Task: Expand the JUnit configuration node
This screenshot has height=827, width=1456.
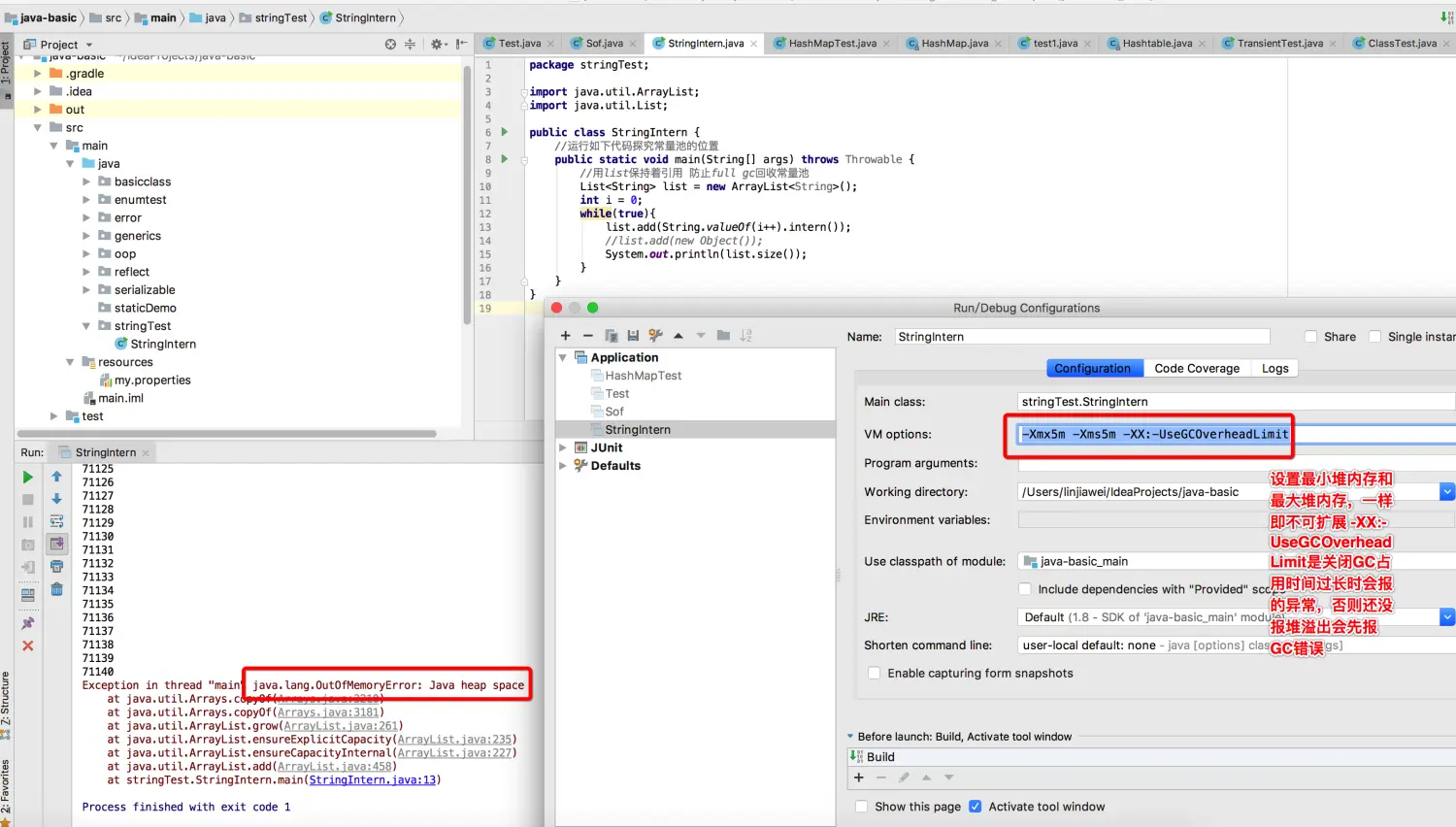Action: click(563, 447)
